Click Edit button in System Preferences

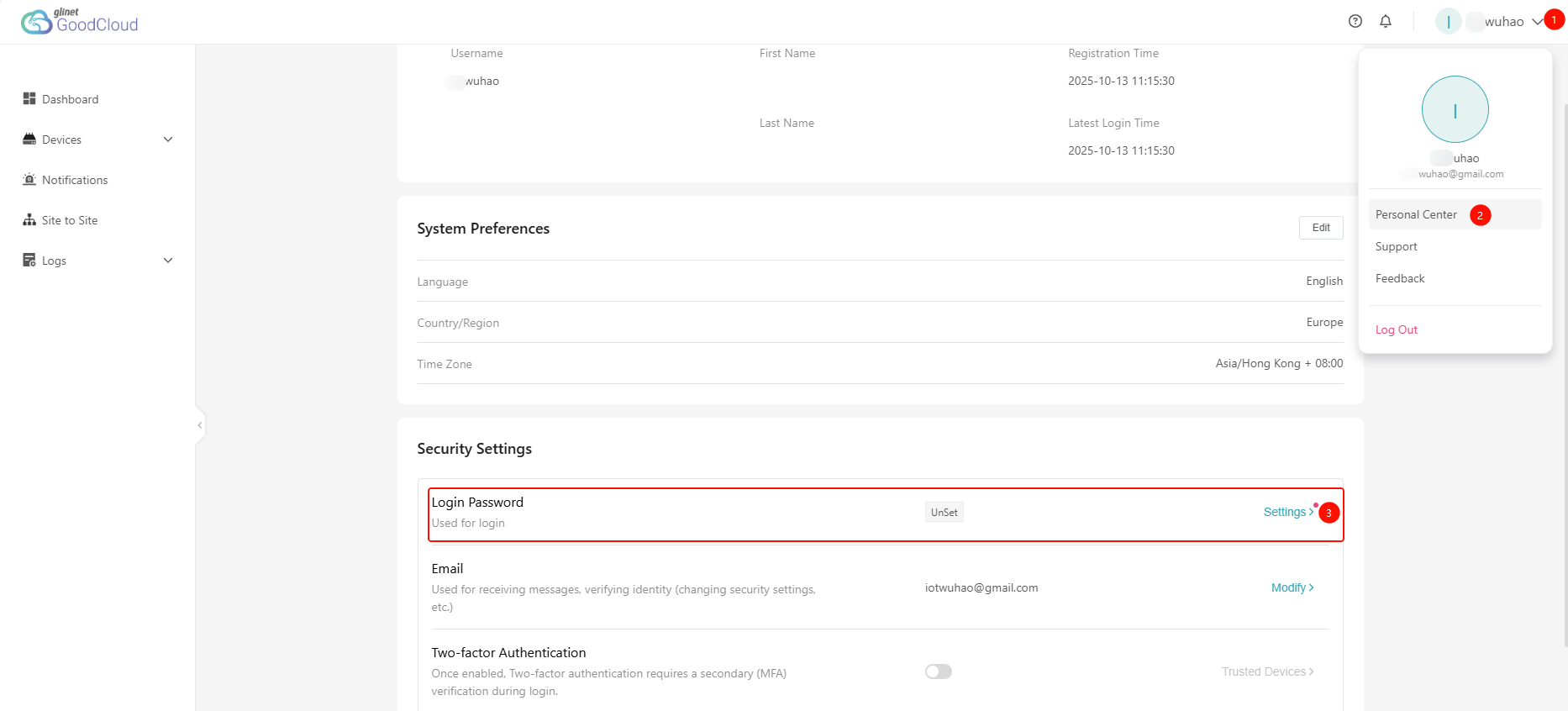point(1320,228)
